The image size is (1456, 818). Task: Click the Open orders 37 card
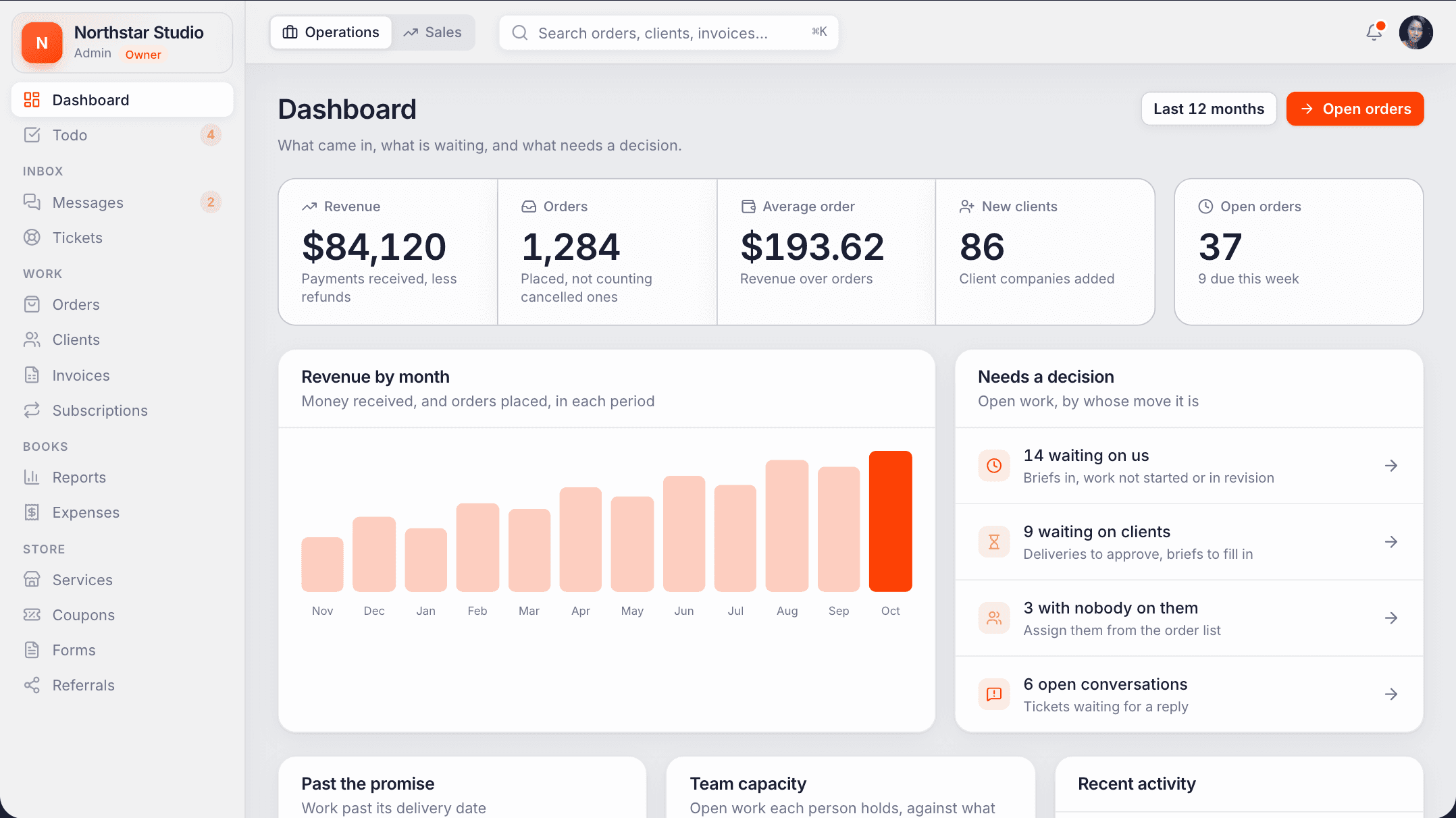point(1299,252)
